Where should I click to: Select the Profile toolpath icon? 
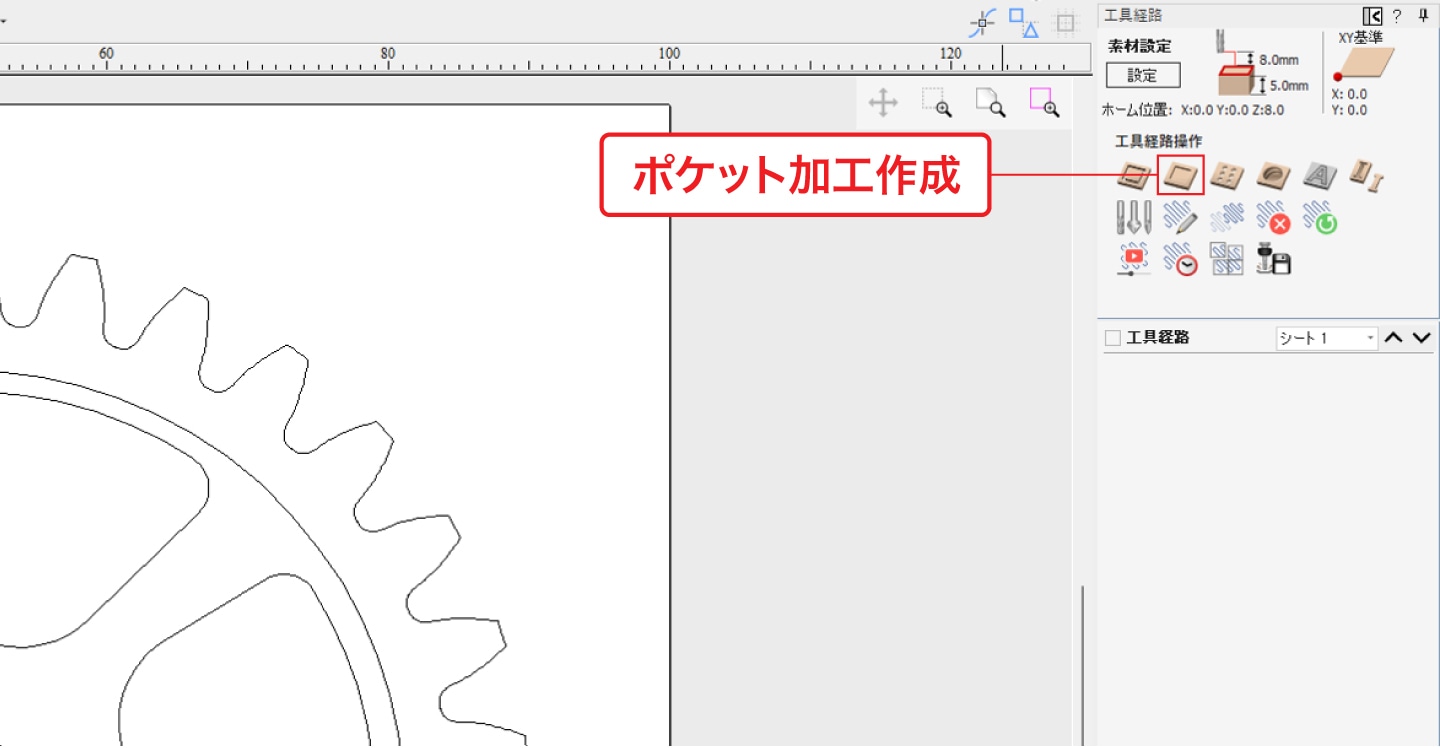1134,175
